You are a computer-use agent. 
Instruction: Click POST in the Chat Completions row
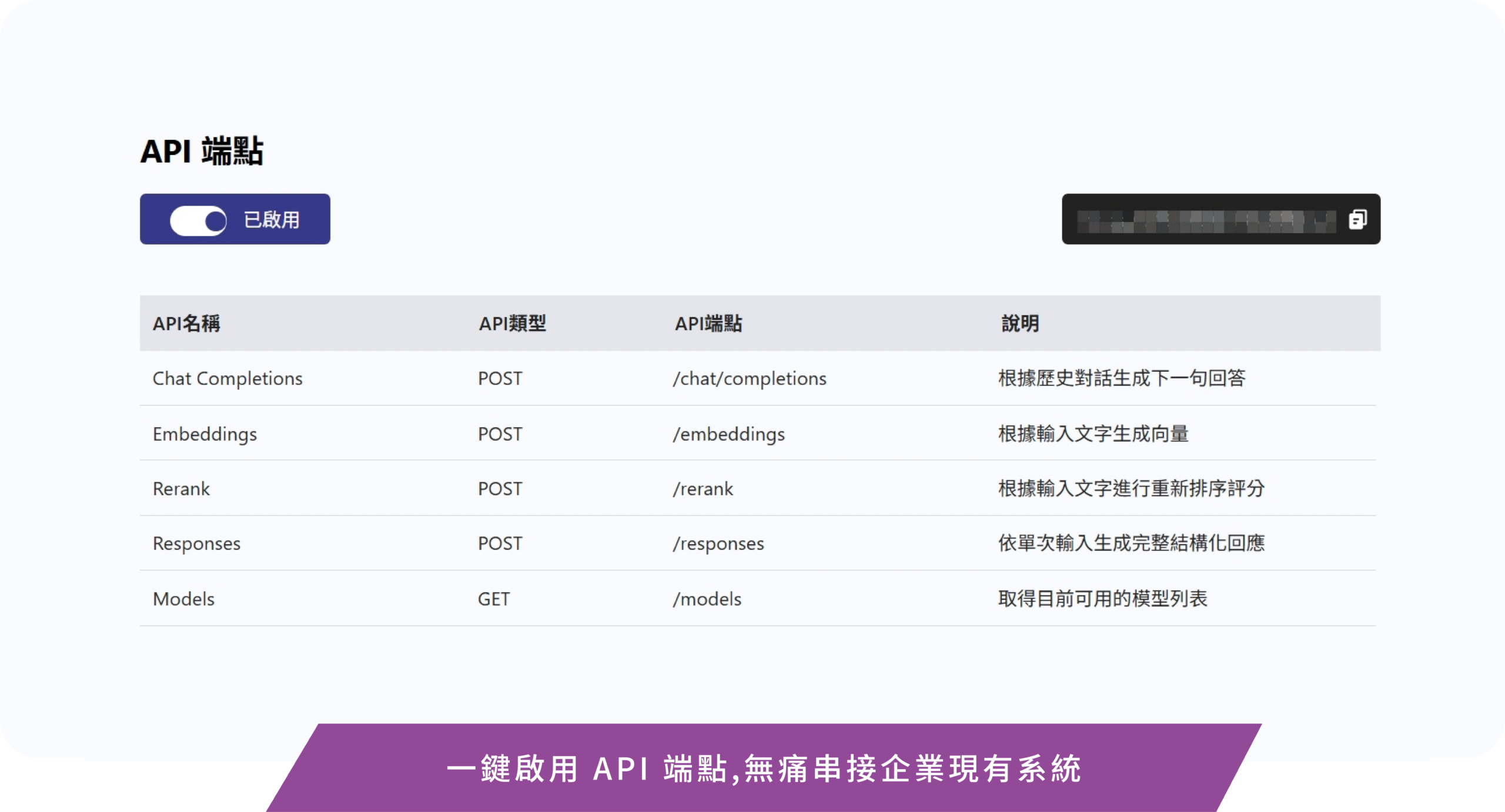(500, 379)
